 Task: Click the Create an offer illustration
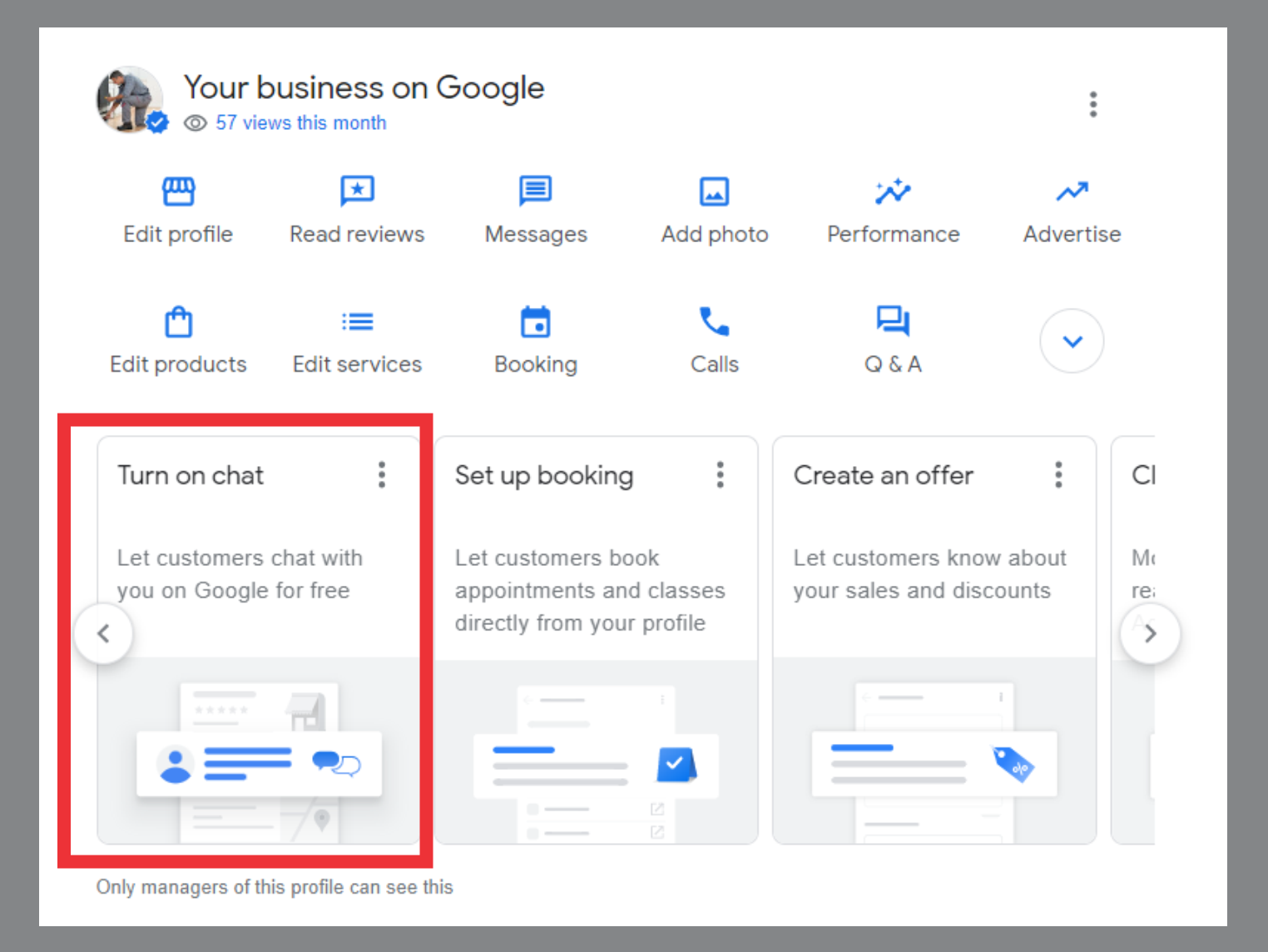pyautogui.click(x=934, y=751)
